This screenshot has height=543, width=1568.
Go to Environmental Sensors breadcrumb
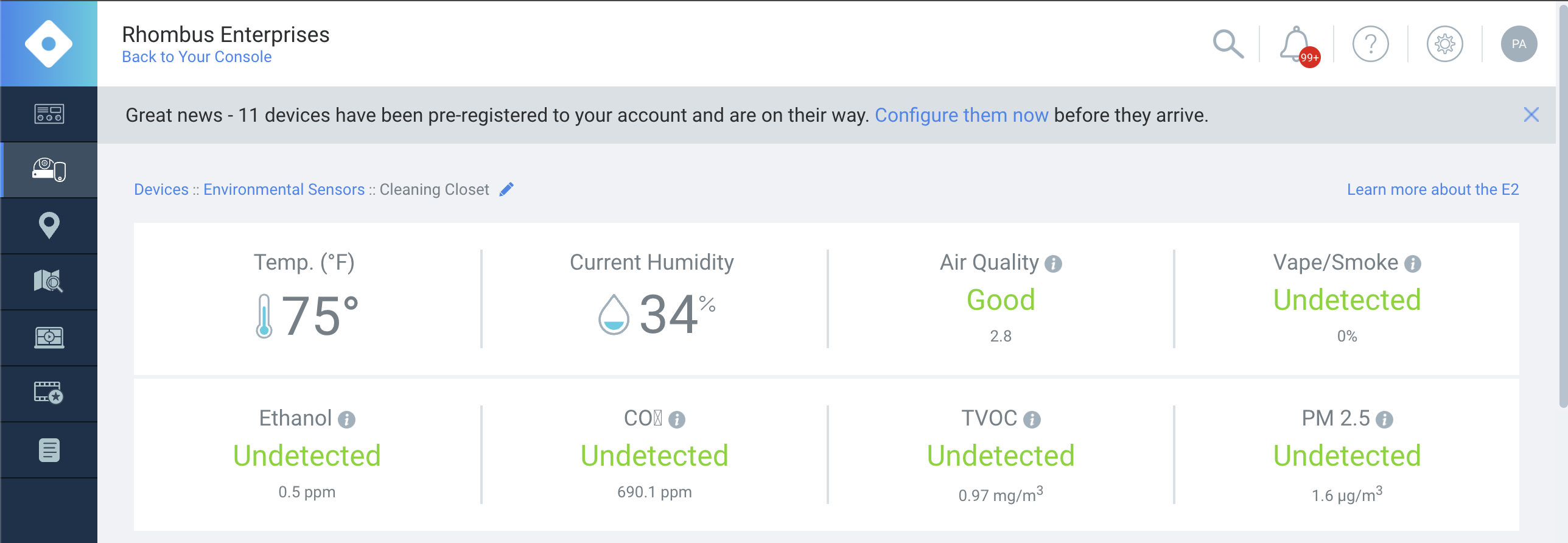click(x=284, y=189)
